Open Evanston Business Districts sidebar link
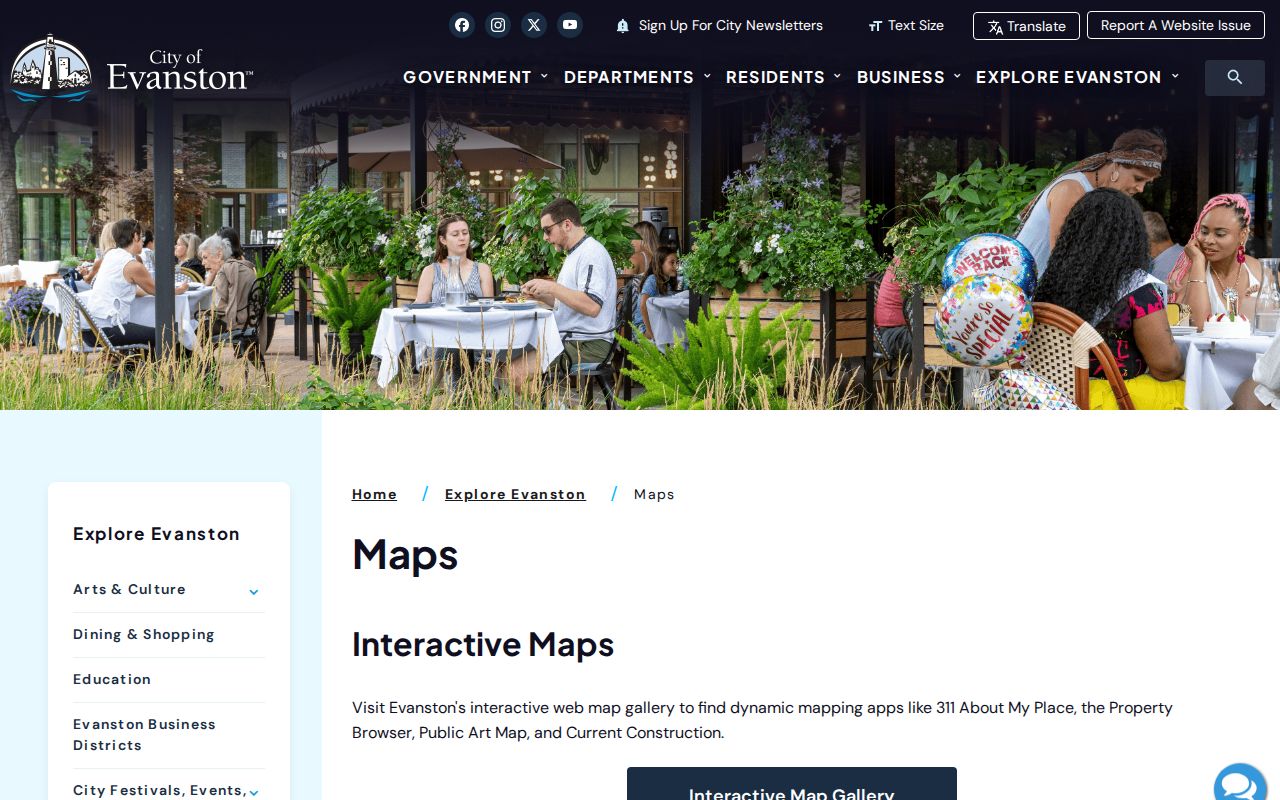 pos(144,734)
